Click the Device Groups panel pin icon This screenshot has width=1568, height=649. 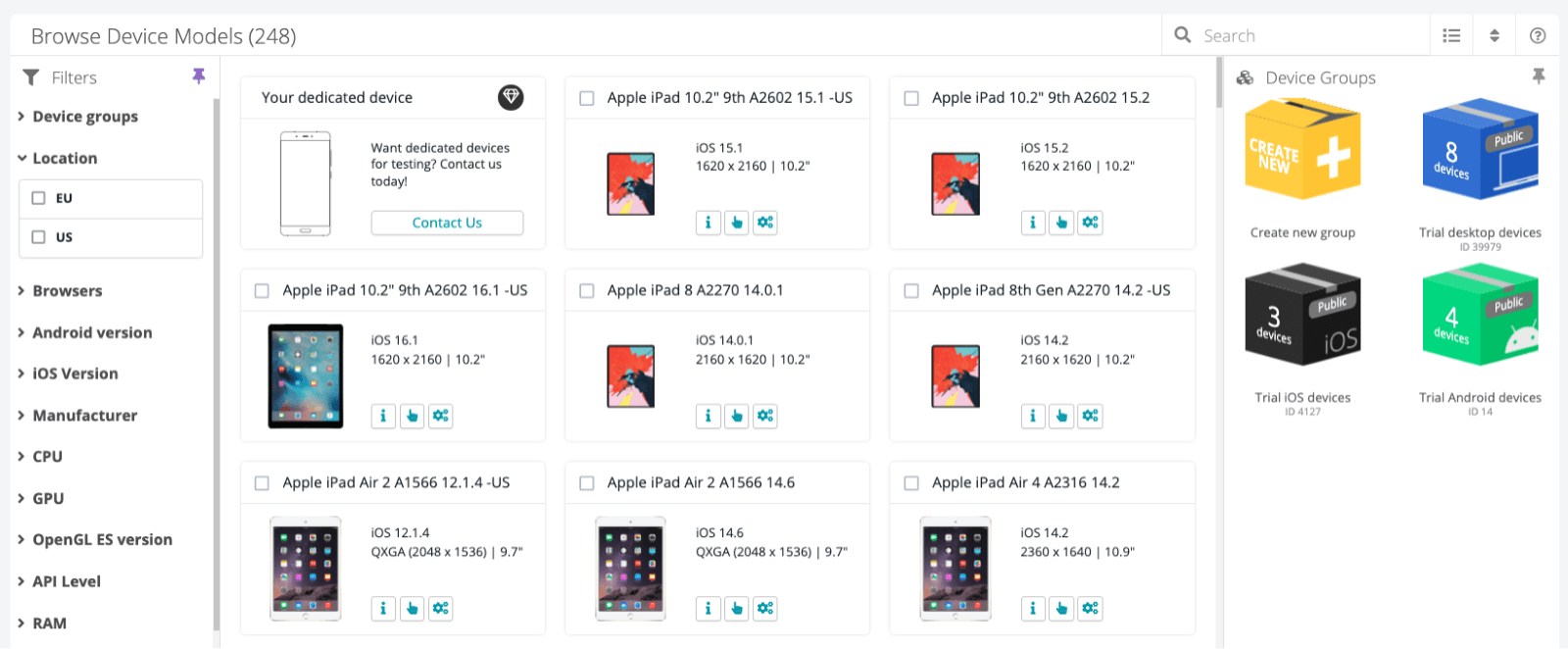[x=1539, y=76]
